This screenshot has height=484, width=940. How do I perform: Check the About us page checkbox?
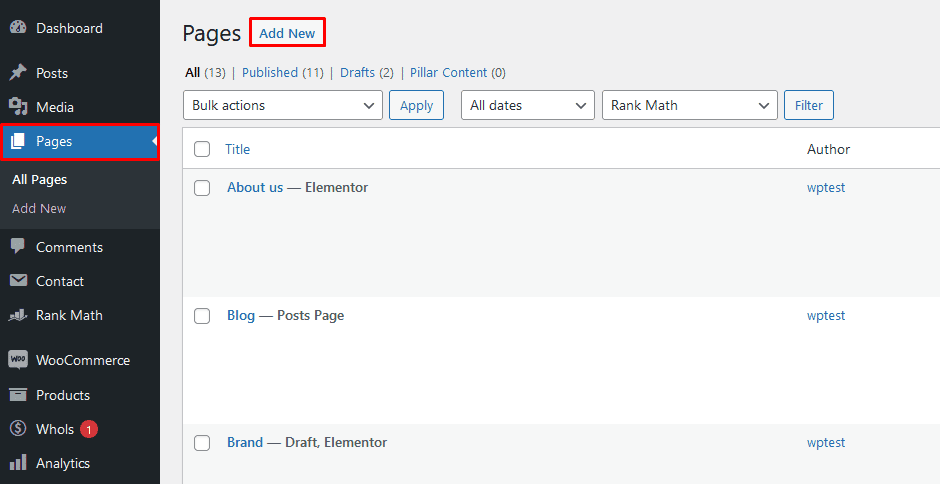202,188
